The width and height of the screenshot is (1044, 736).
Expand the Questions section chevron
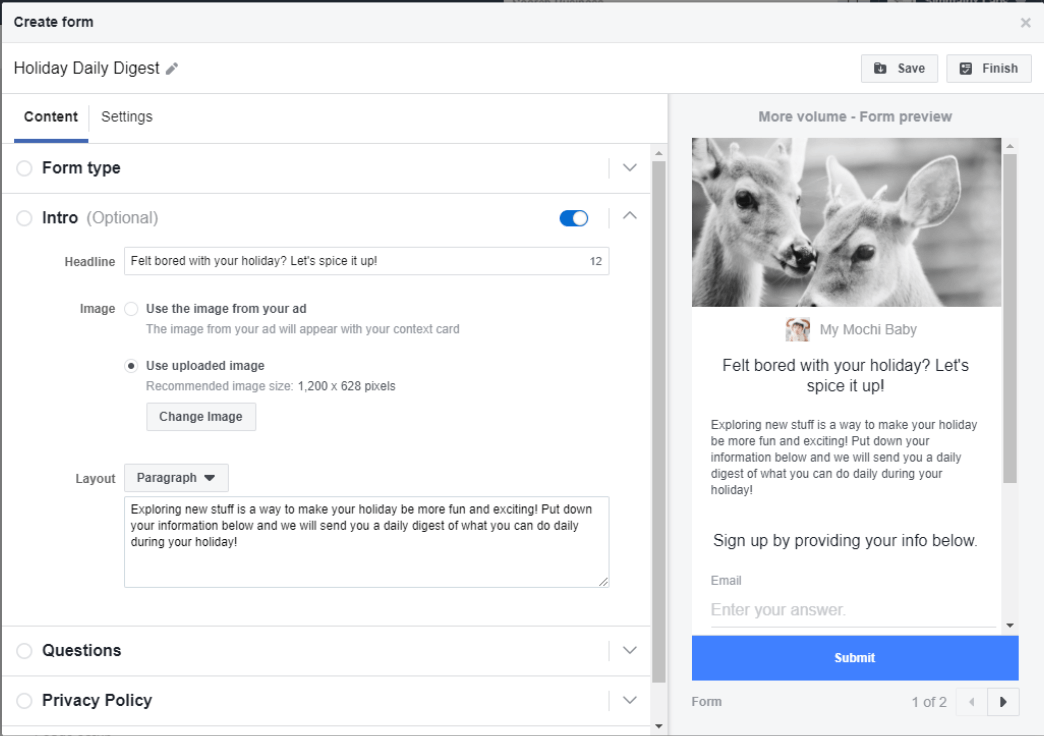[x=630, y=650]
